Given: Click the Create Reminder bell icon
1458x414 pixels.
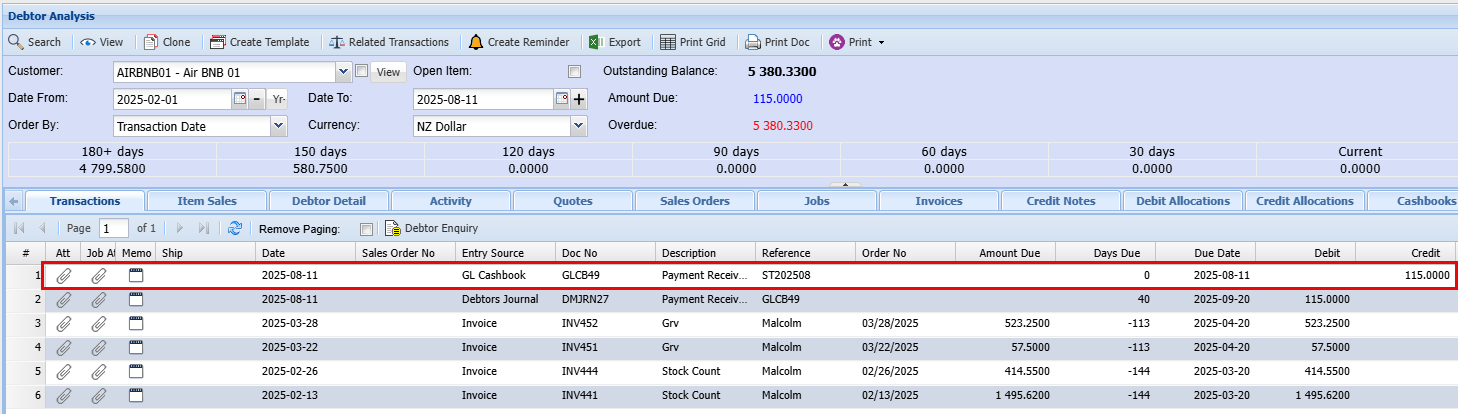Looking at the screenshot, I should 476,42.
